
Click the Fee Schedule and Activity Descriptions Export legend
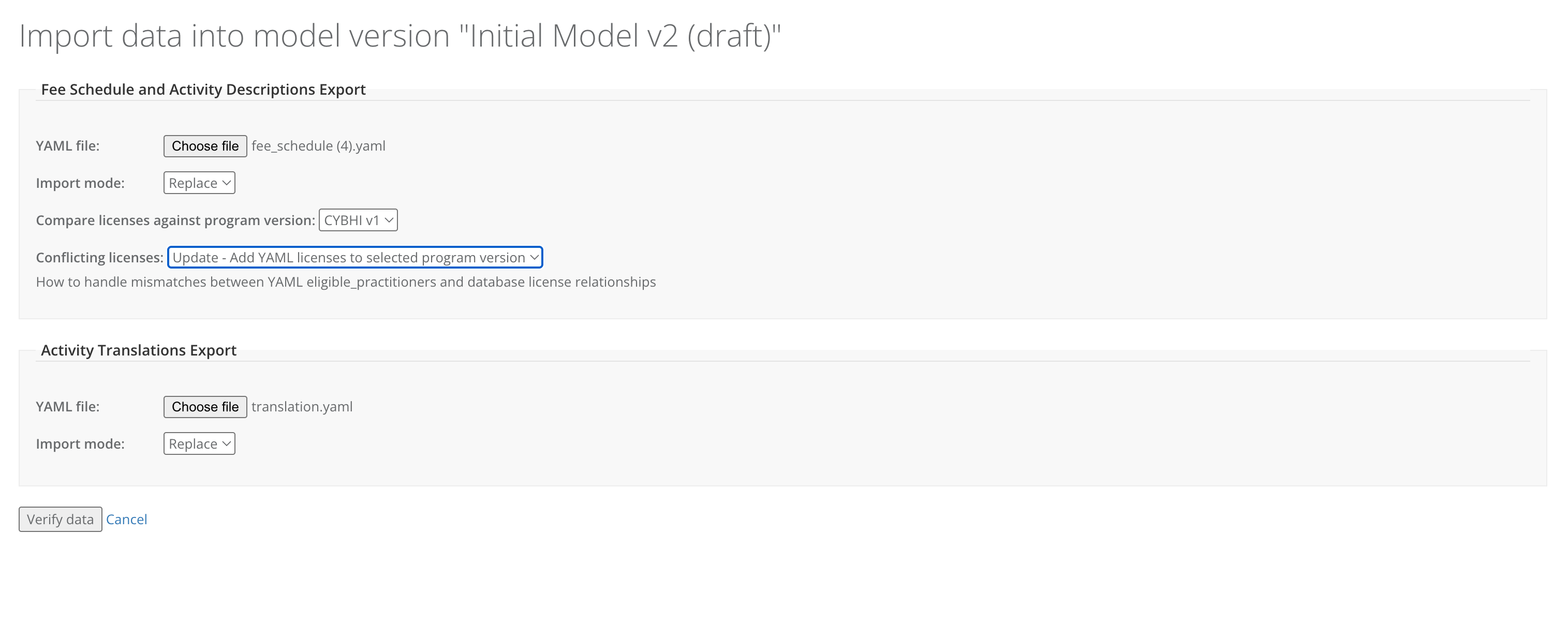[203, 90]
